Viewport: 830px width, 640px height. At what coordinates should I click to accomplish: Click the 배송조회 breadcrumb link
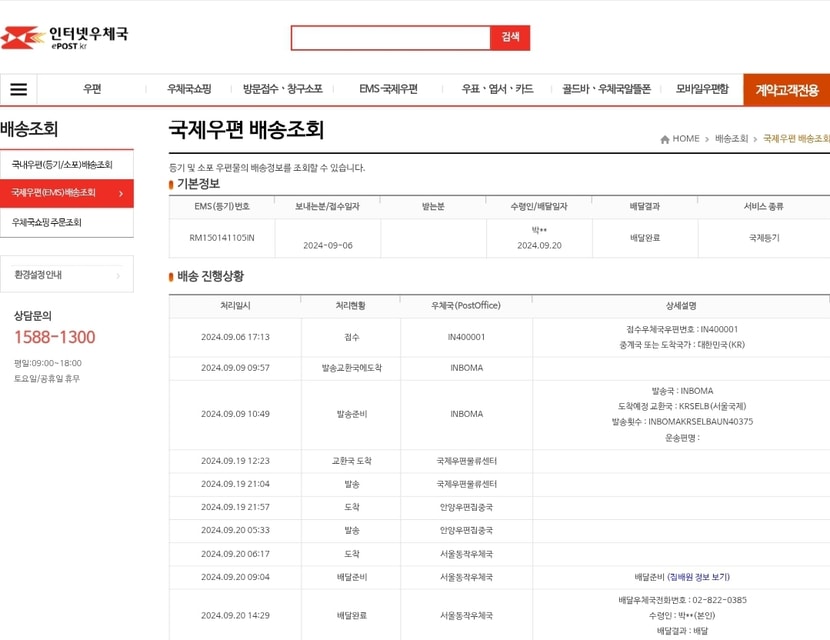pos(731,139)
